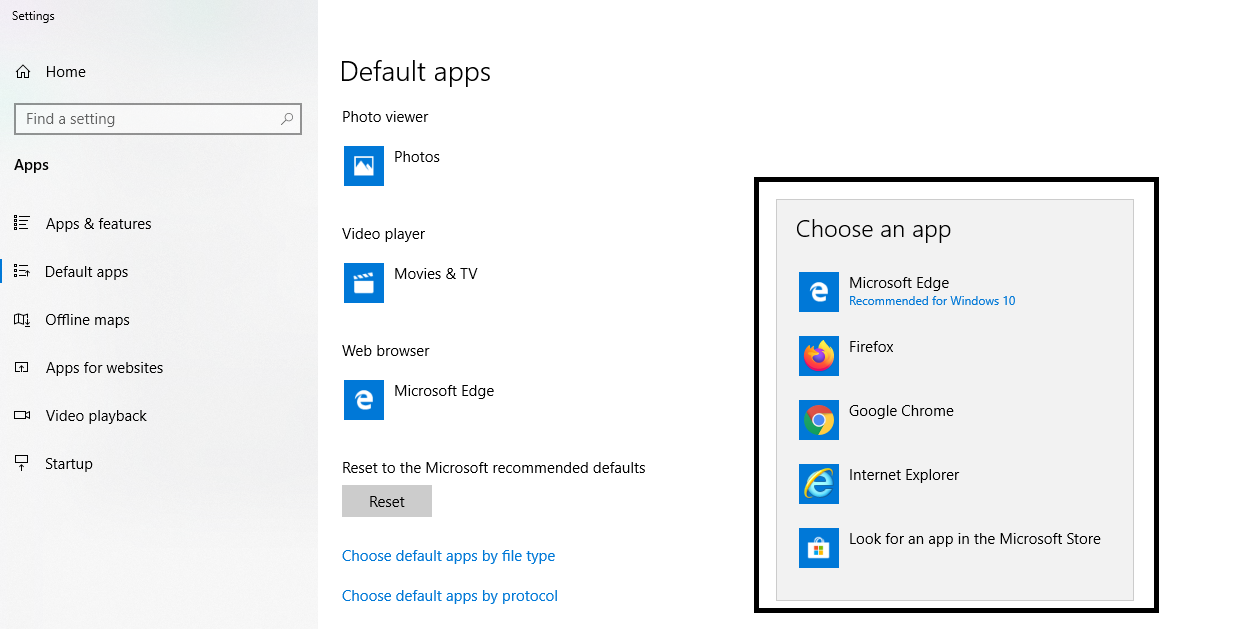This screenshot has height=629, width=1235.
Task: Click the Reset button
Action: click(x=387, y=501)
